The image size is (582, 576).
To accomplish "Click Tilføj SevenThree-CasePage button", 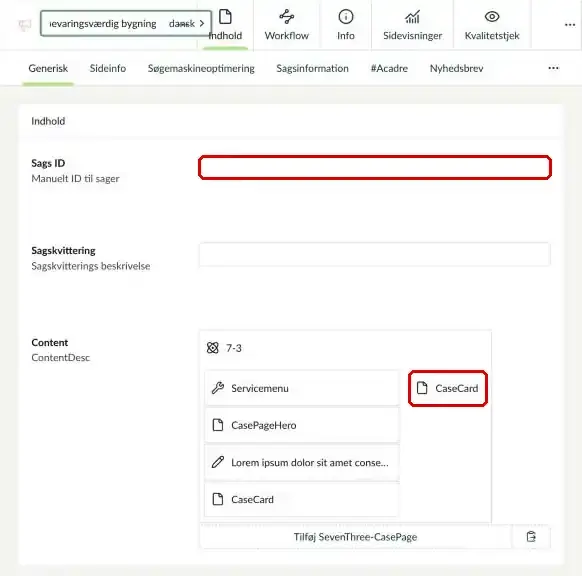I will point(356,537).
